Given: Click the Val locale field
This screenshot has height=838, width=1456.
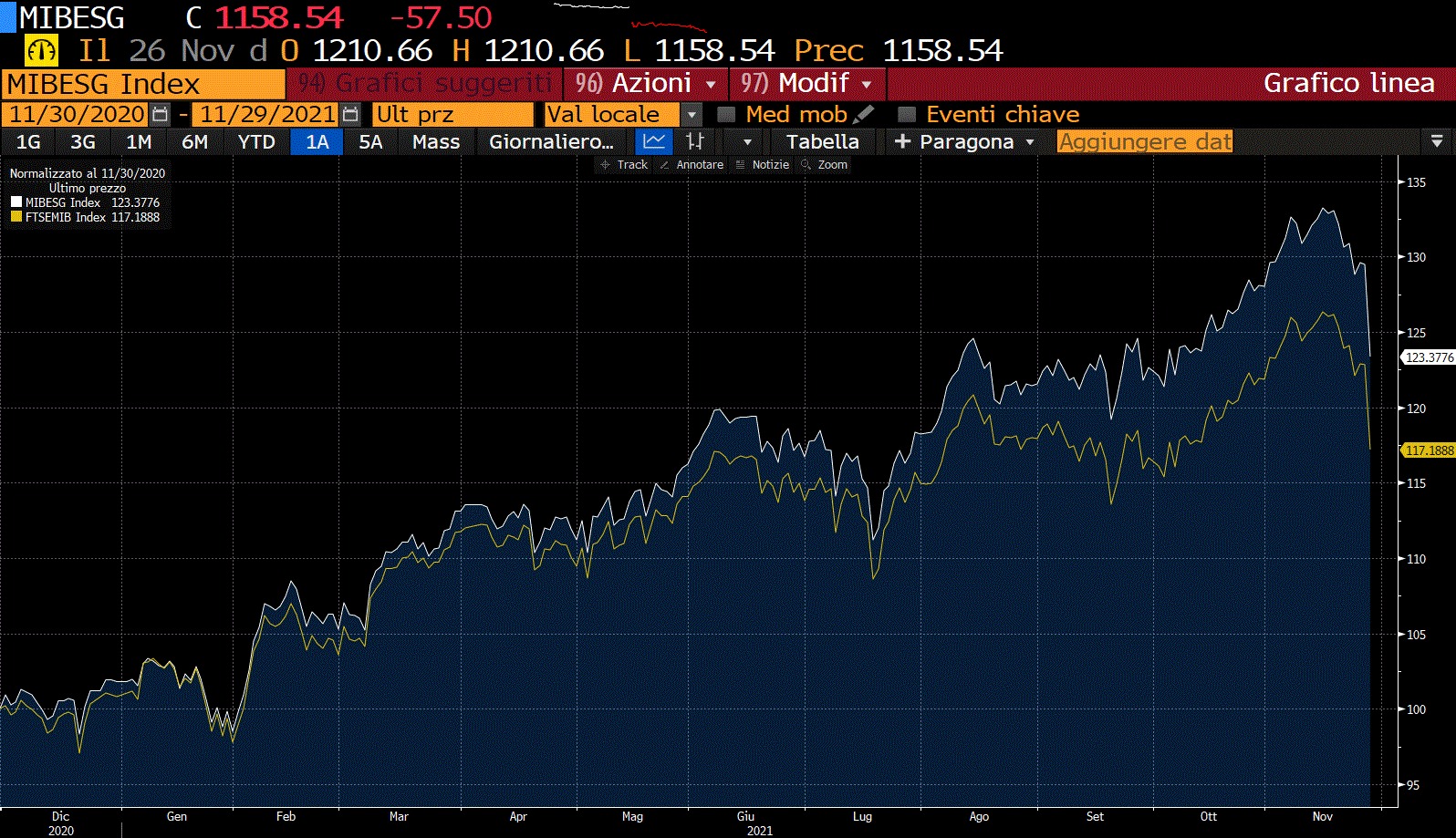Looking at the screenshot, I should (611, 114).
